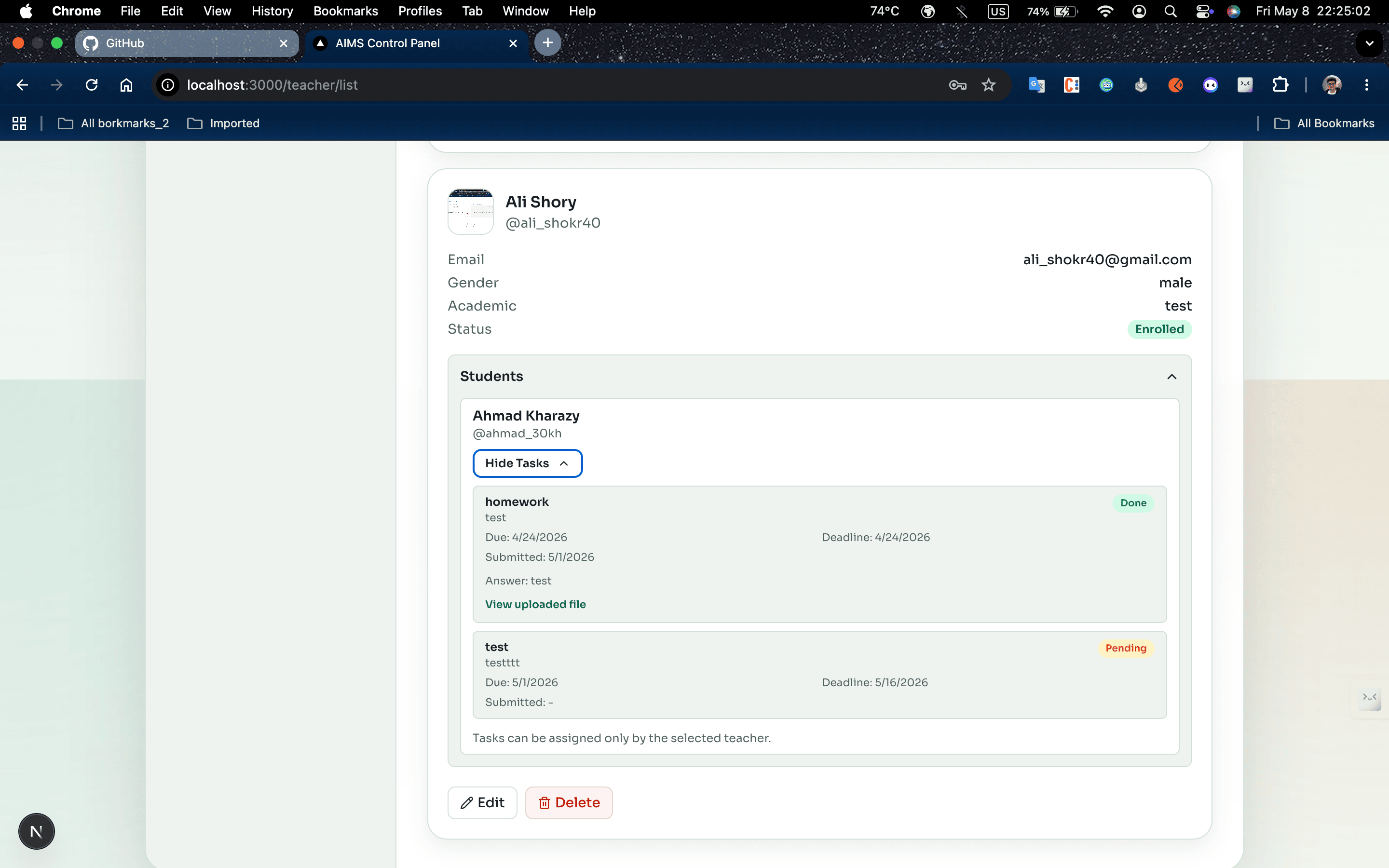Go to the browser home page

(x=126, y=85)
